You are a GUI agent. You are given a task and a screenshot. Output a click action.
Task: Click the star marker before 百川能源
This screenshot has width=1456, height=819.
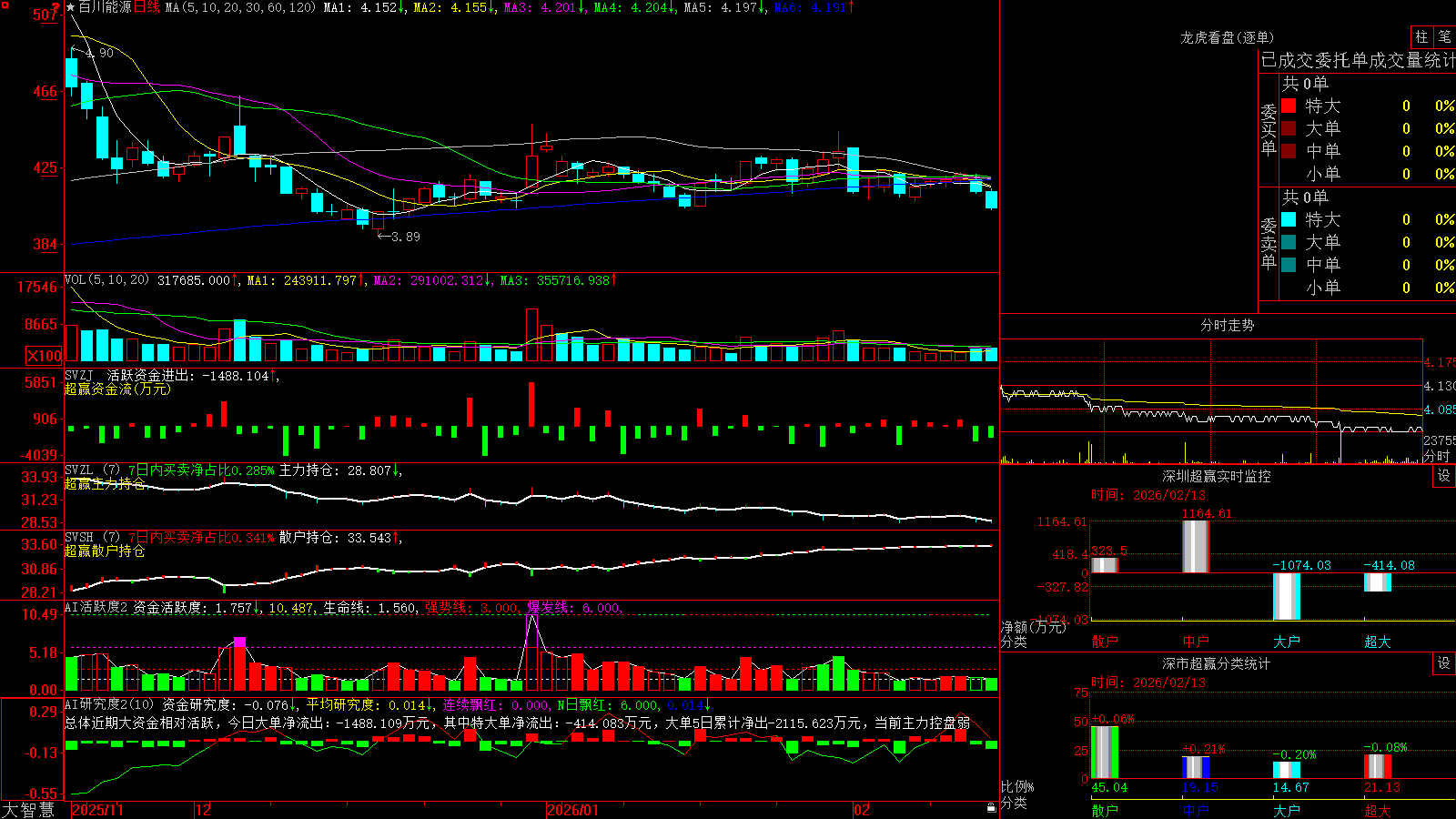(71, 7)
